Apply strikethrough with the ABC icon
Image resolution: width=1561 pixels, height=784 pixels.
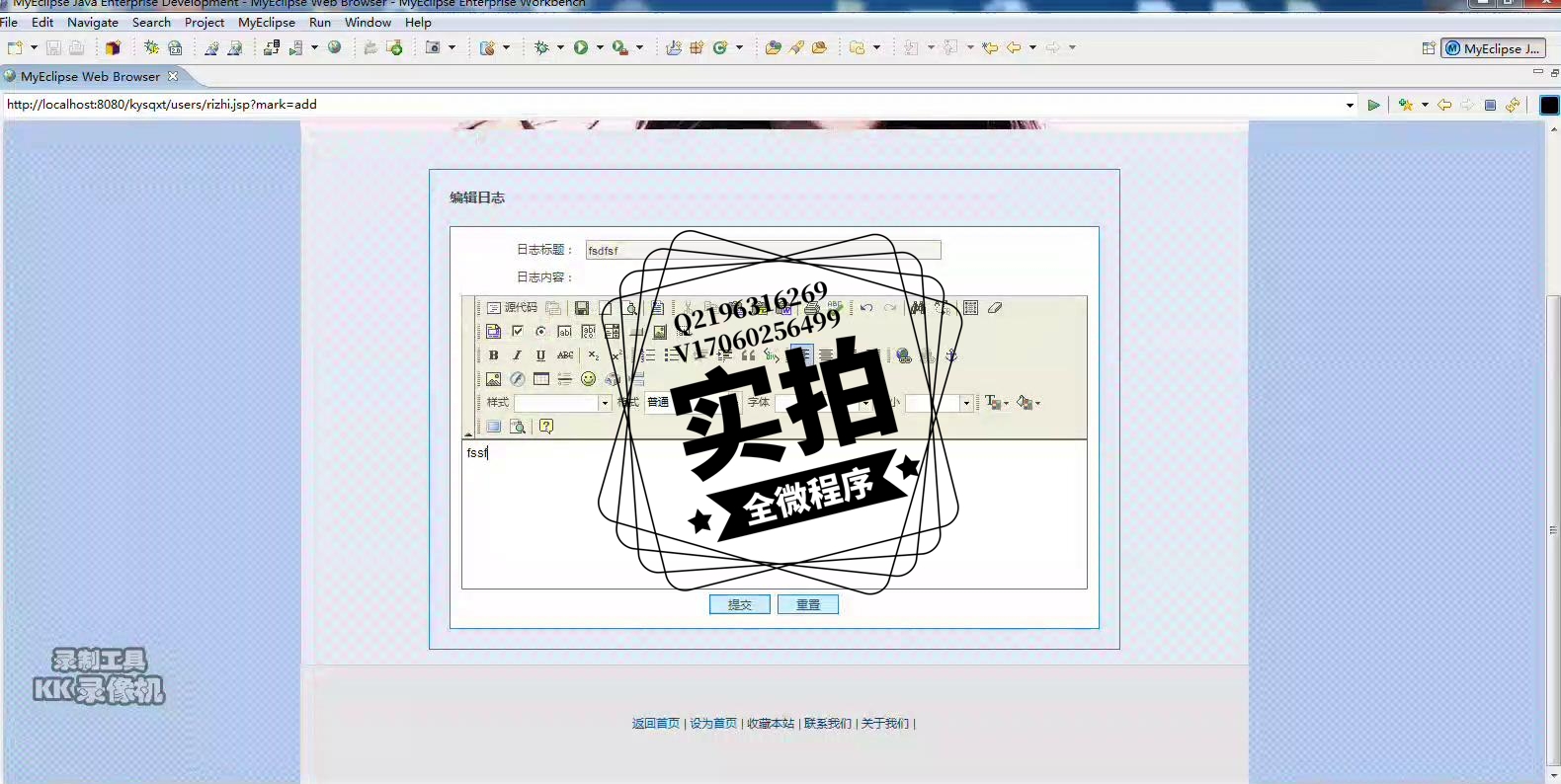pos(565,355)
